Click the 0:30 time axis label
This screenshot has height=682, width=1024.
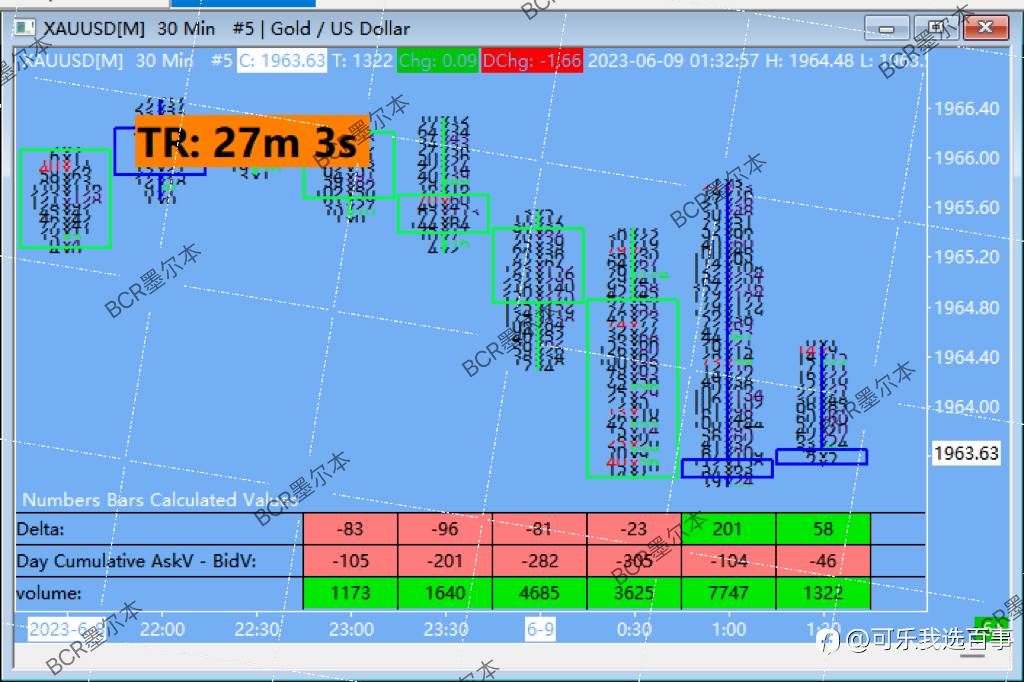coord(634,629)
